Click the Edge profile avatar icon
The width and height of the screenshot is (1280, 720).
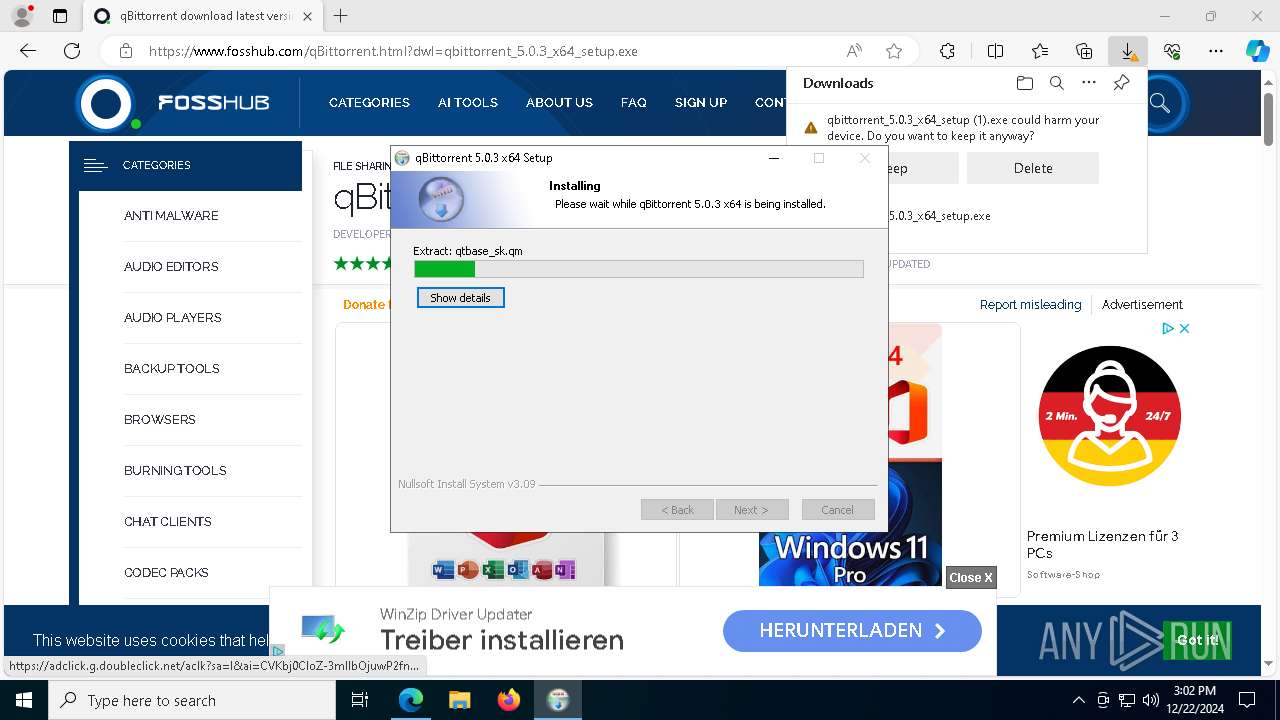click(x=22, y=16)
